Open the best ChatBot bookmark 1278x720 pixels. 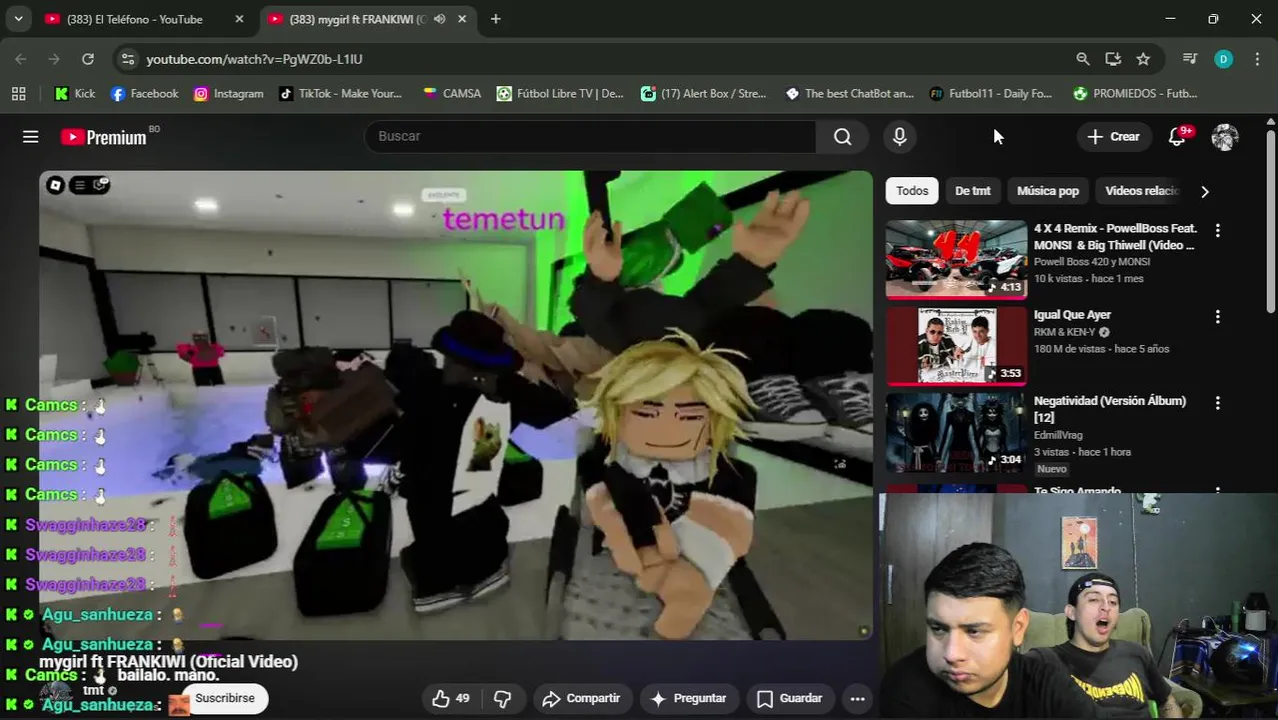click(849, 93)
